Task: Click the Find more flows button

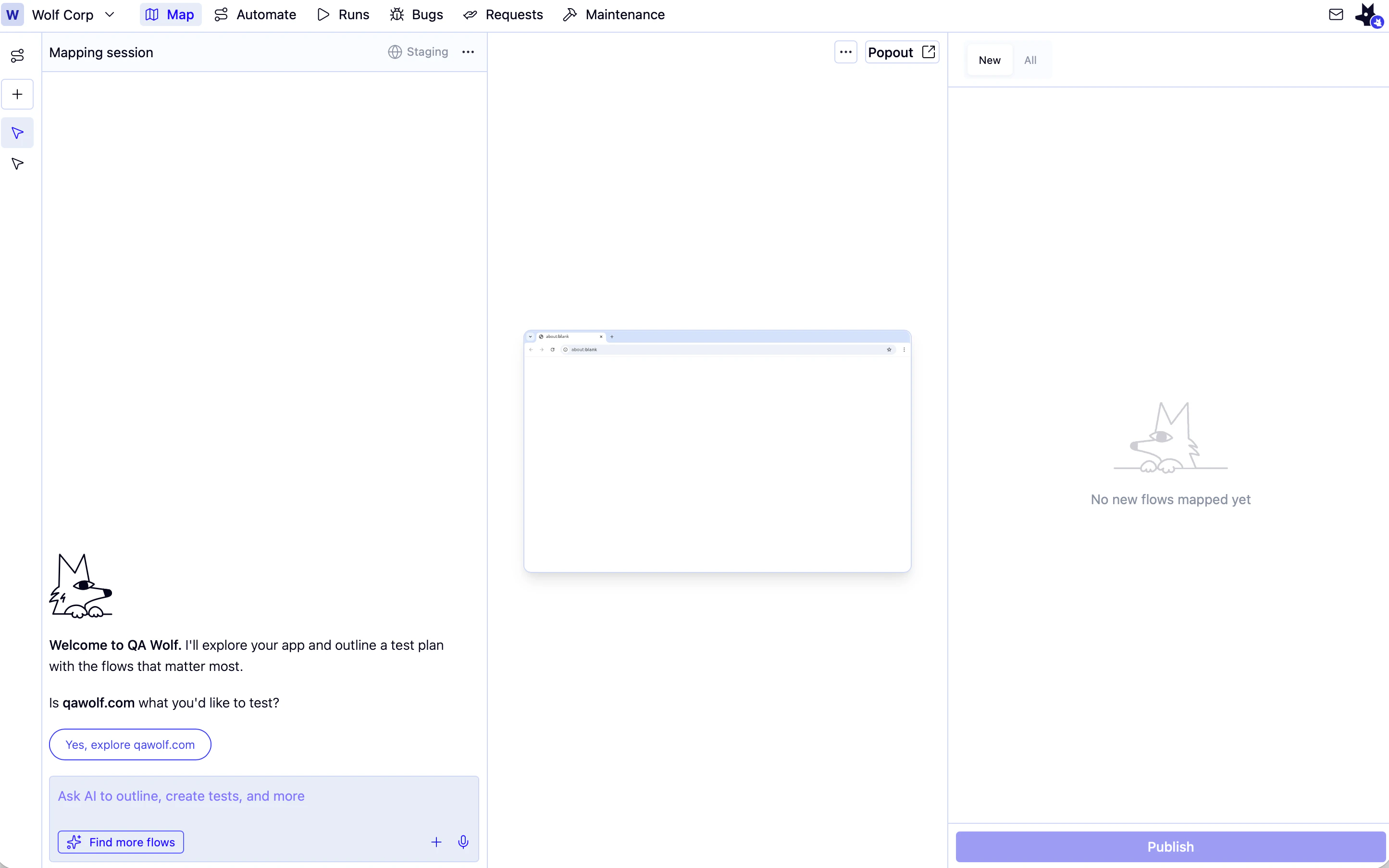Action: tap(121, 842)
